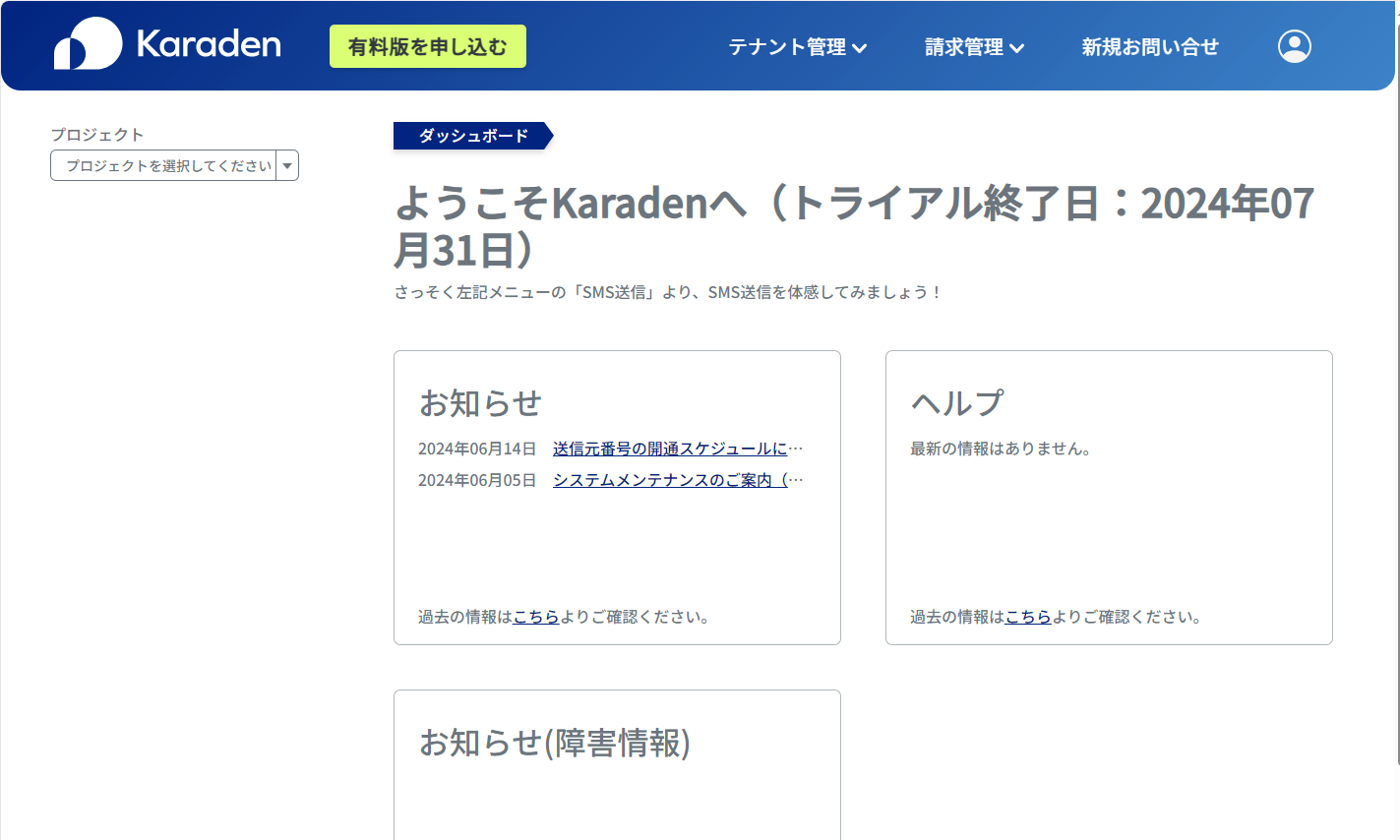Click the Karaden brand name text
The width and height of the screenshot is (1400, 840).
point(209,44)
